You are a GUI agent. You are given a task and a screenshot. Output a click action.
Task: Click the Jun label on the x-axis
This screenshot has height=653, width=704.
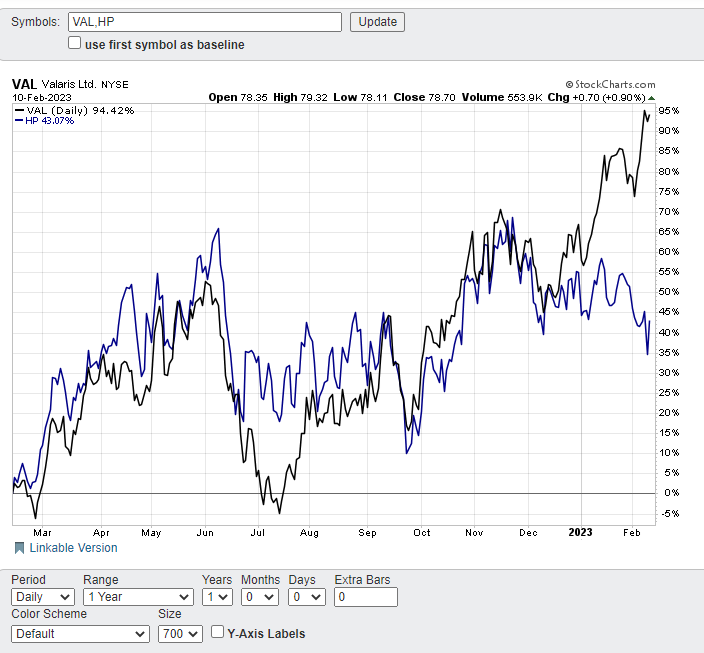tap(205, 533)
